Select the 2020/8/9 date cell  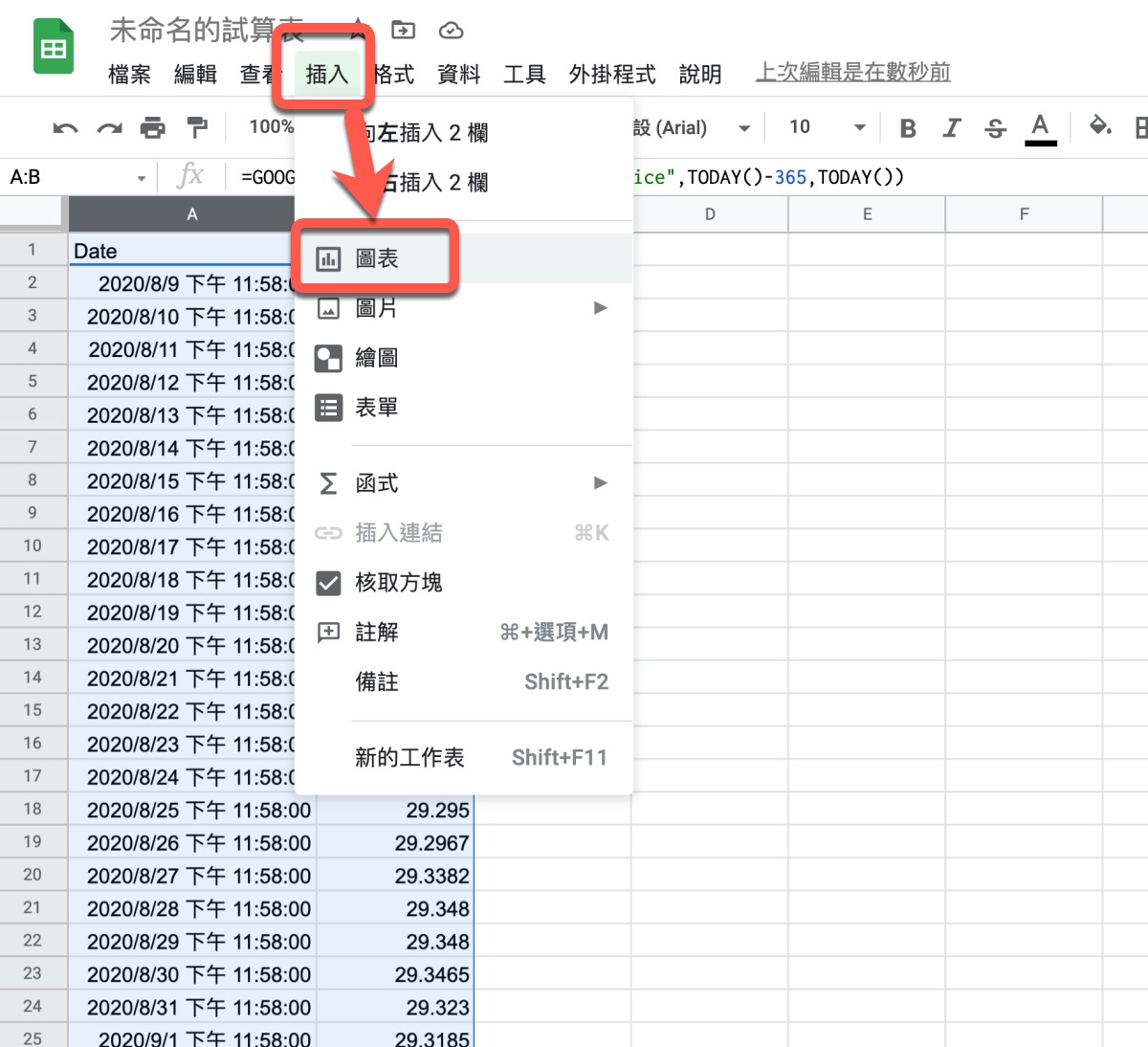point(182,283)
